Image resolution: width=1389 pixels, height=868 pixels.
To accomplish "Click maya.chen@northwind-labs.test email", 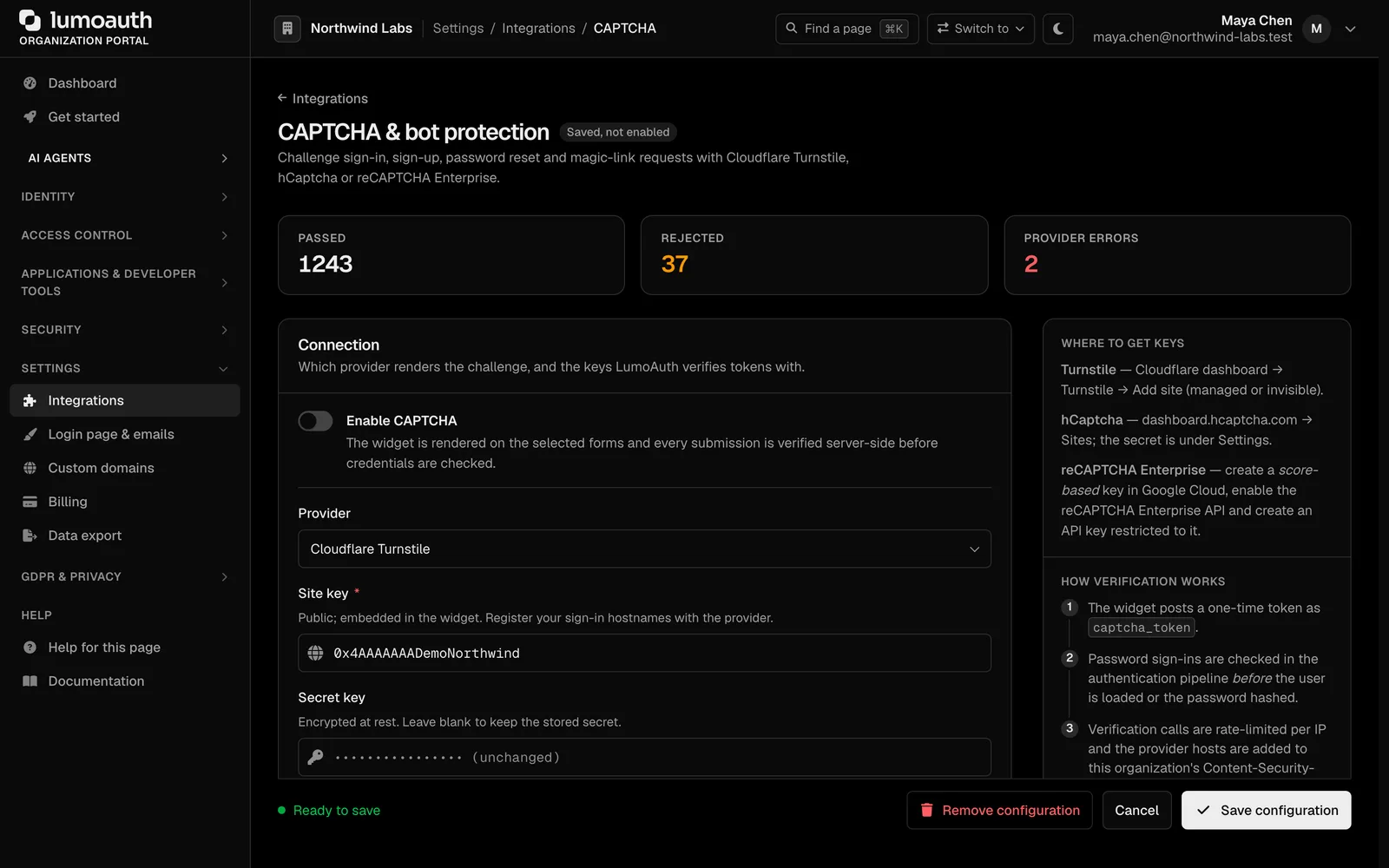I will pos(1192,37).
